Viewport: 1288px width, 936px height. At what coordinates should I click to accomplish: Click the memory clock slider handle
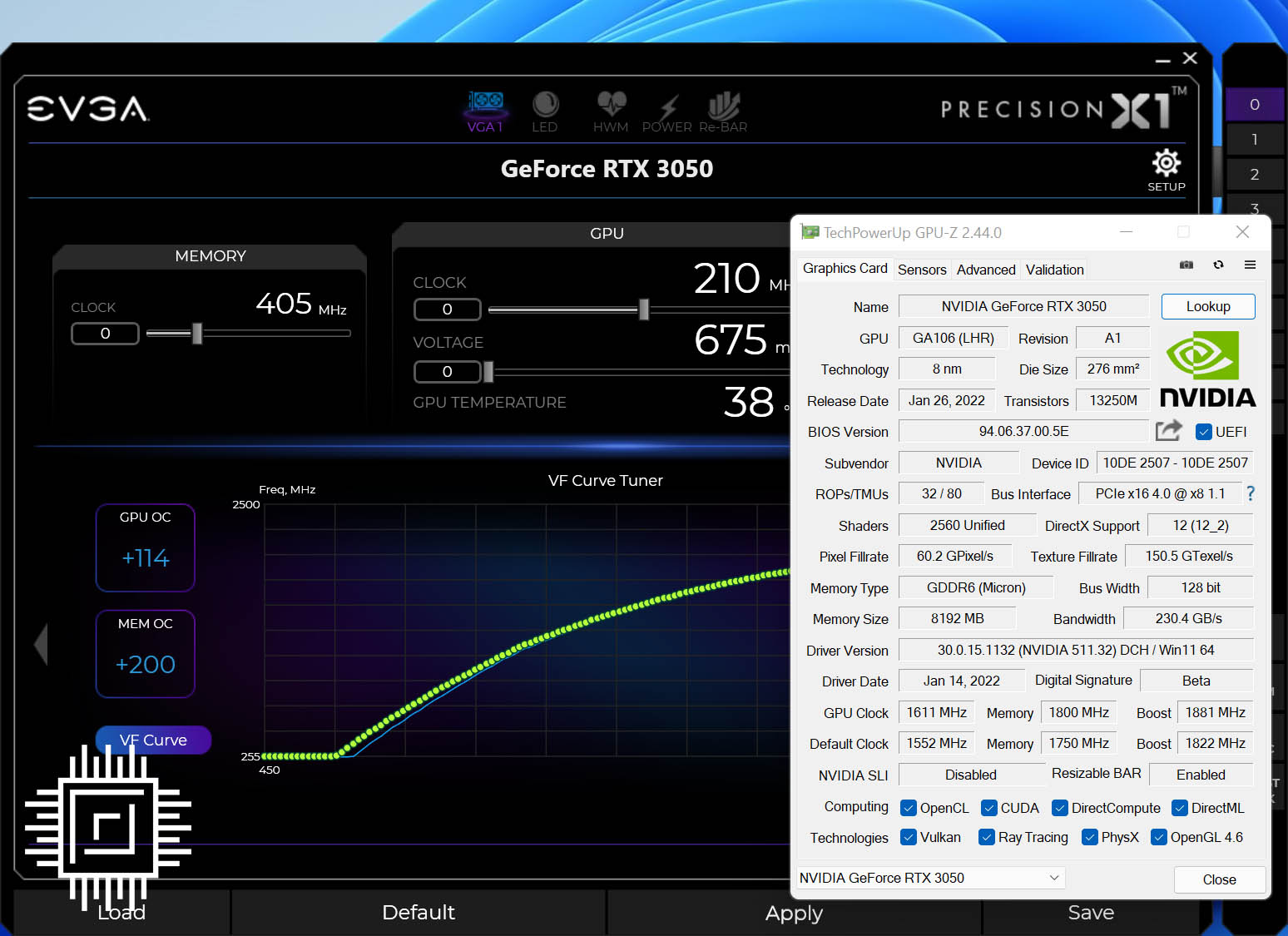tap(197, 333)
